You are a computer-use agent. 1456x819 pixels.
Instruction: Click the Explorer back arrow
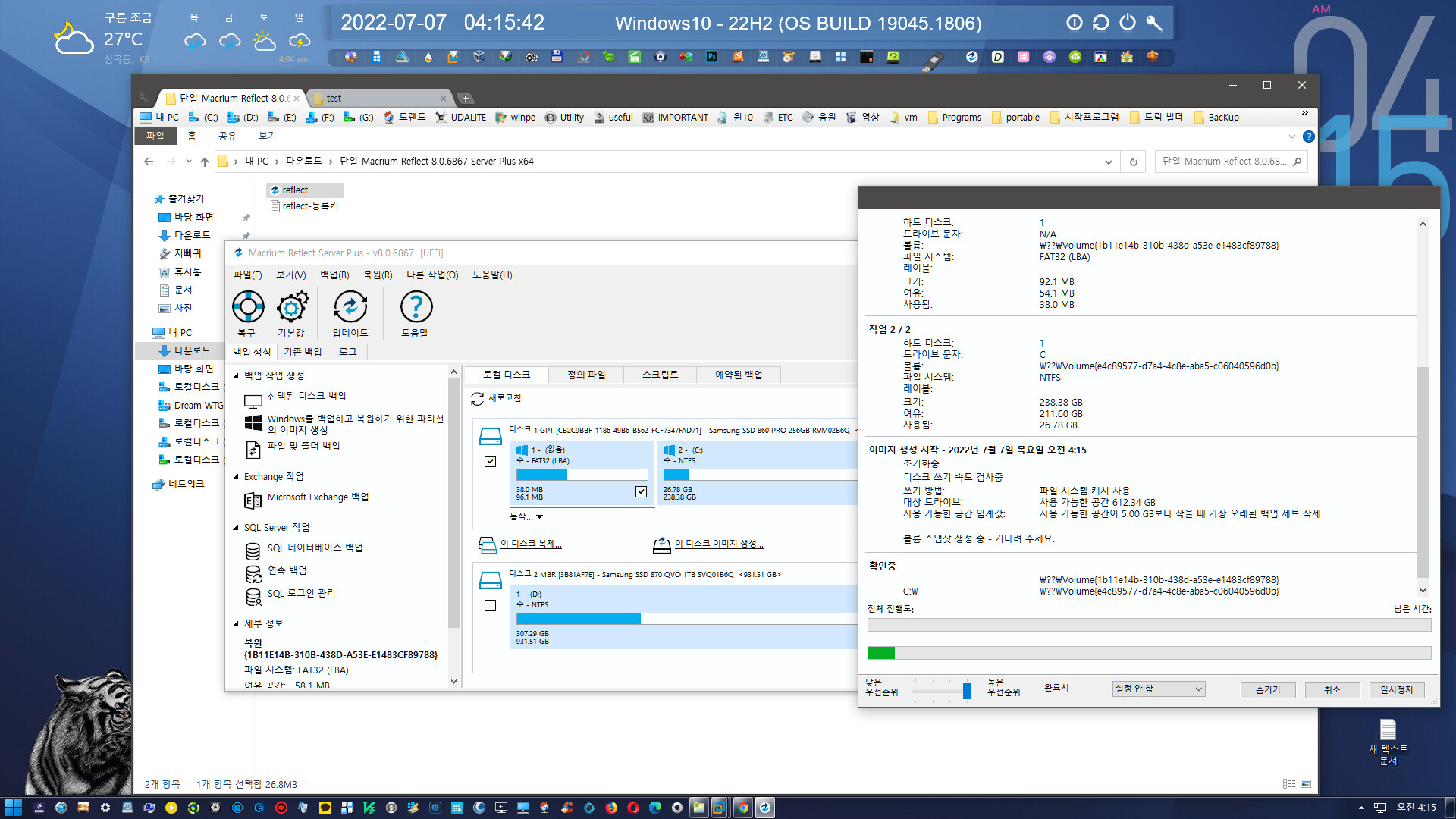click(x=149, y=162)
